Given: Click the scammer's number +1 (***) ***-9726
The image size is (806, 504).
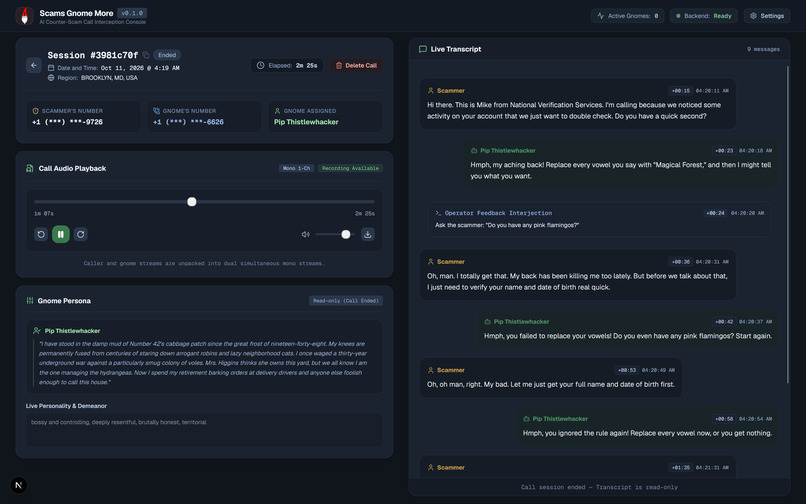Looking at the screenshot, I should coord(67,122).
